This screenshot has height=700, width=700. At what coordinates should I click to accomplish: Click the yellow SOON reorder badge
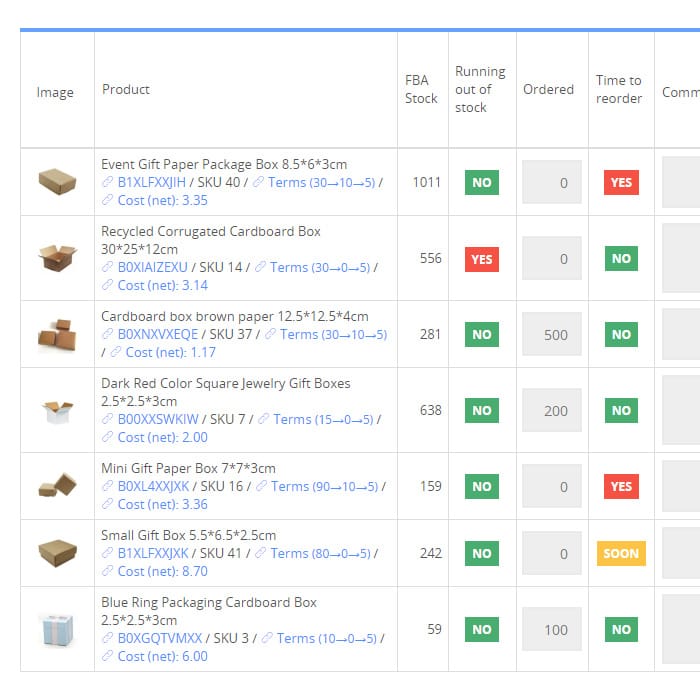621,554
